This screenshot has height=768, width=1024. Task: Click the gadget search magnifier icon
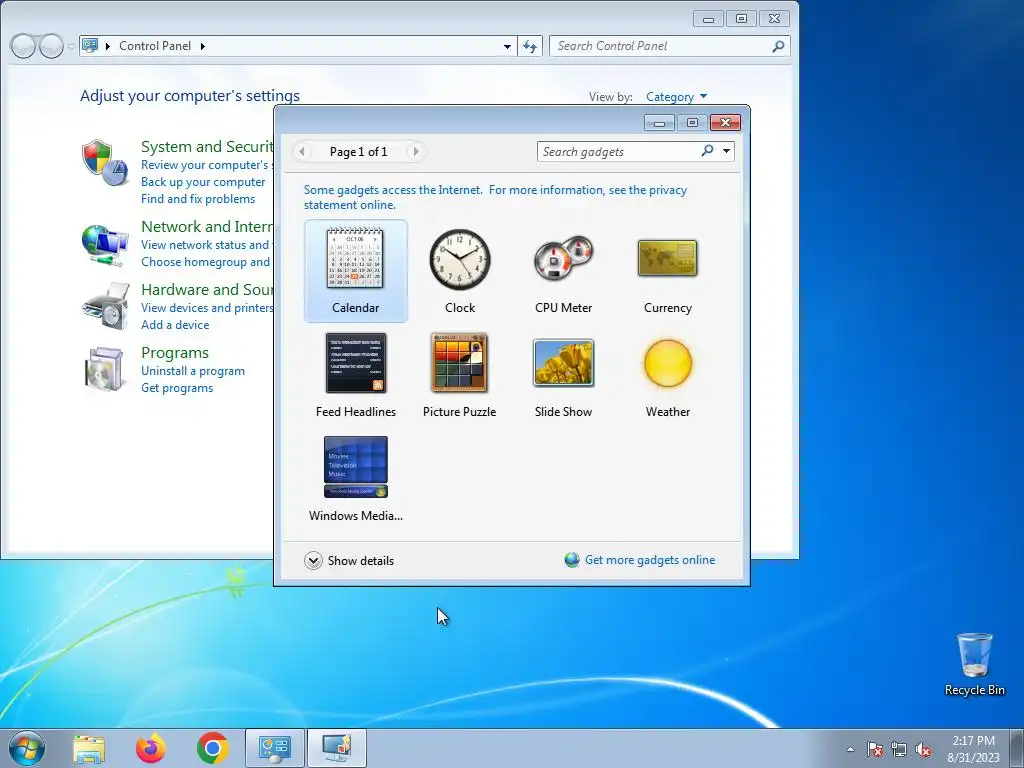707,152
